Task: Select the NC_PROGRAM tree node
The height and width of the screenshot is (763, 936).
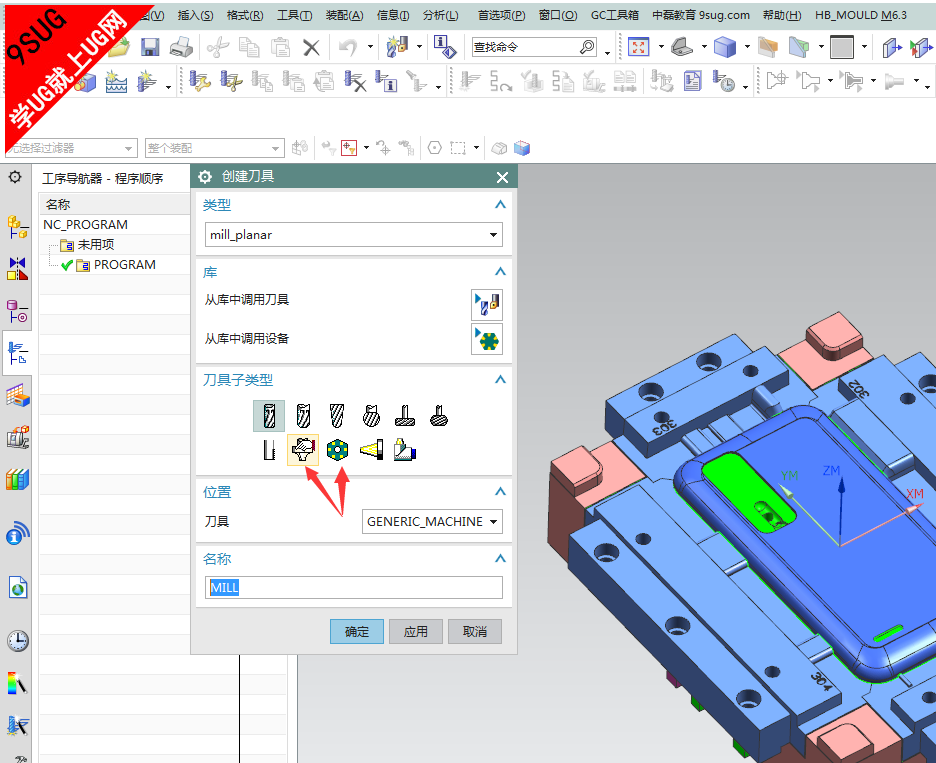Action: pos(85,224)
